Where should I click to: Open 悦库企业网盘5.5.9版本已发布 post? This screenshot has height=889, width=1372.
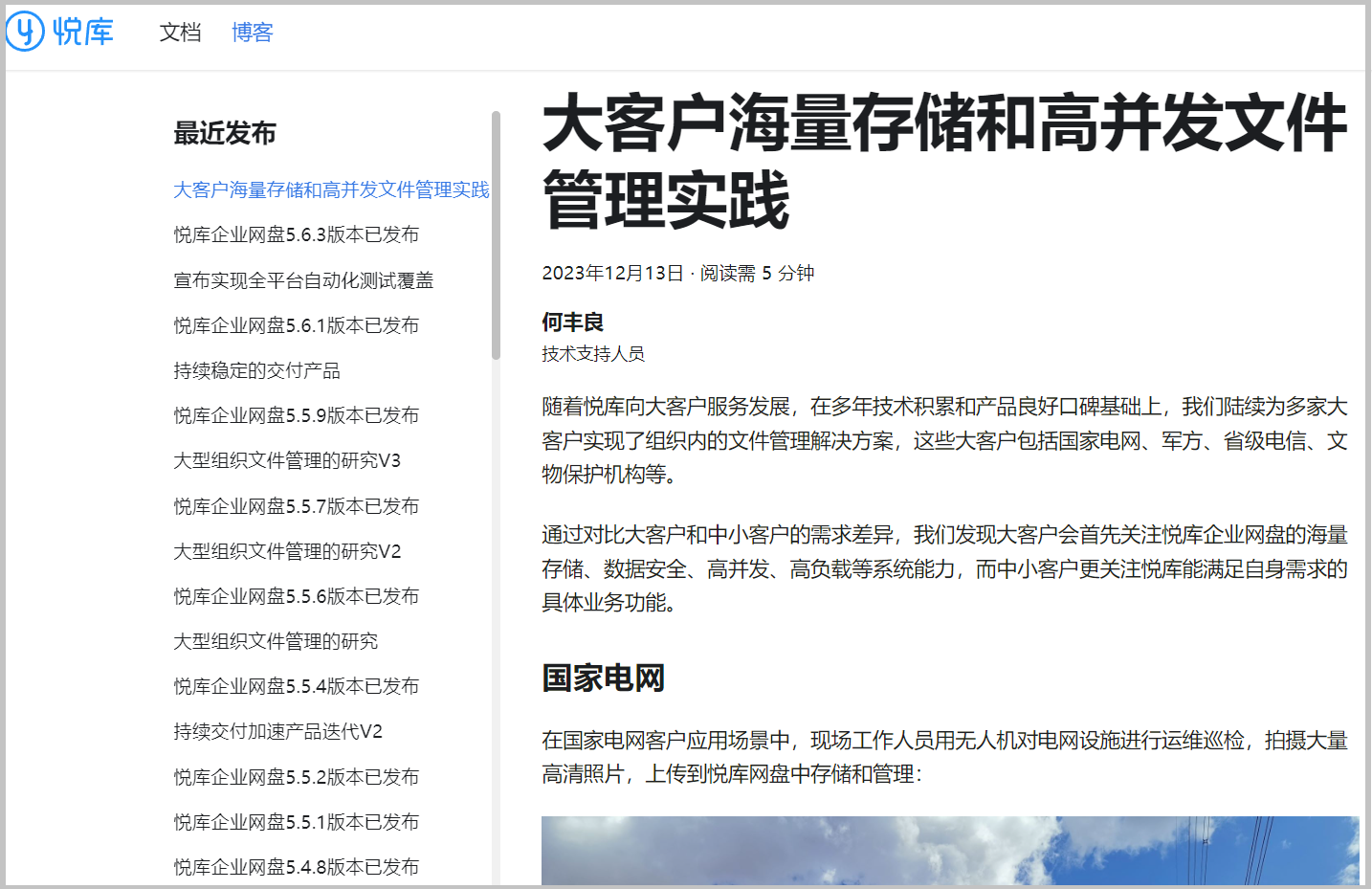click(x=296, y=415)
